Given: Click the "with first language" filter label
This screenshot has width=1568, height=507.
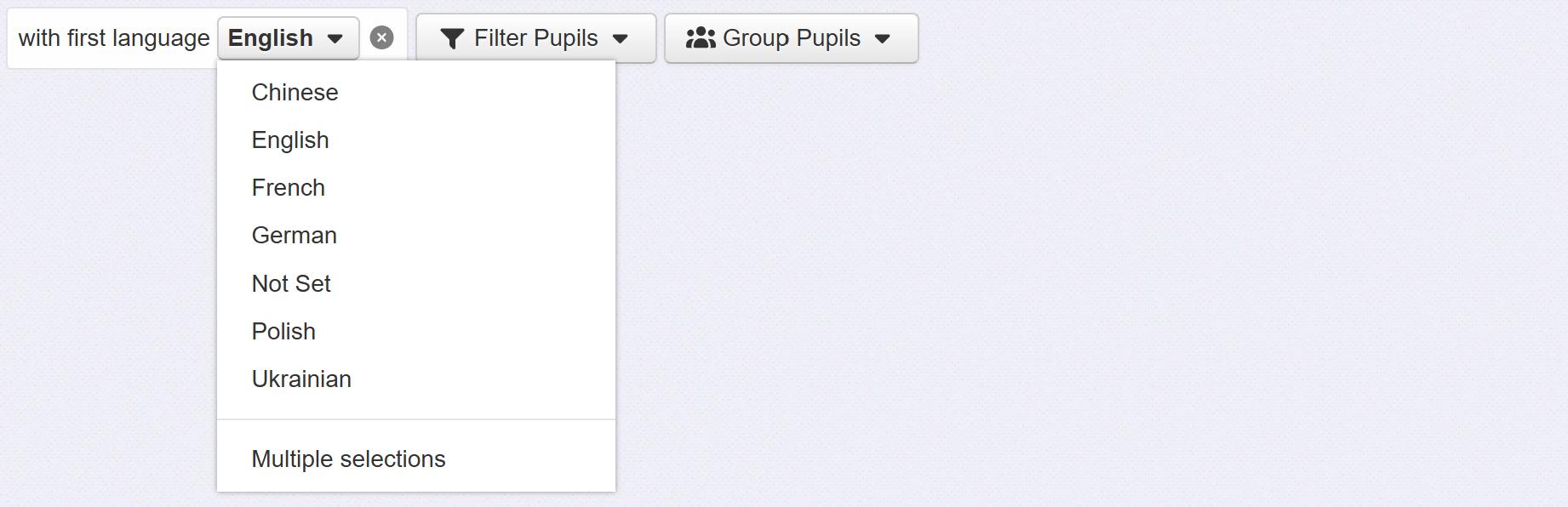Looking at the screenshot, I should [x=114, y=38].
